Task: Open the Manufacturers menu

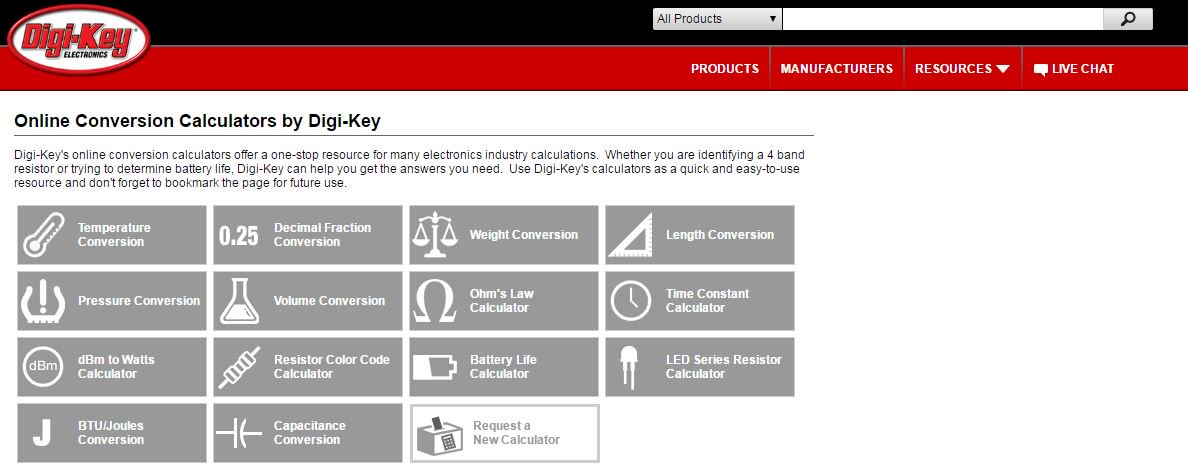Action: 836,68
